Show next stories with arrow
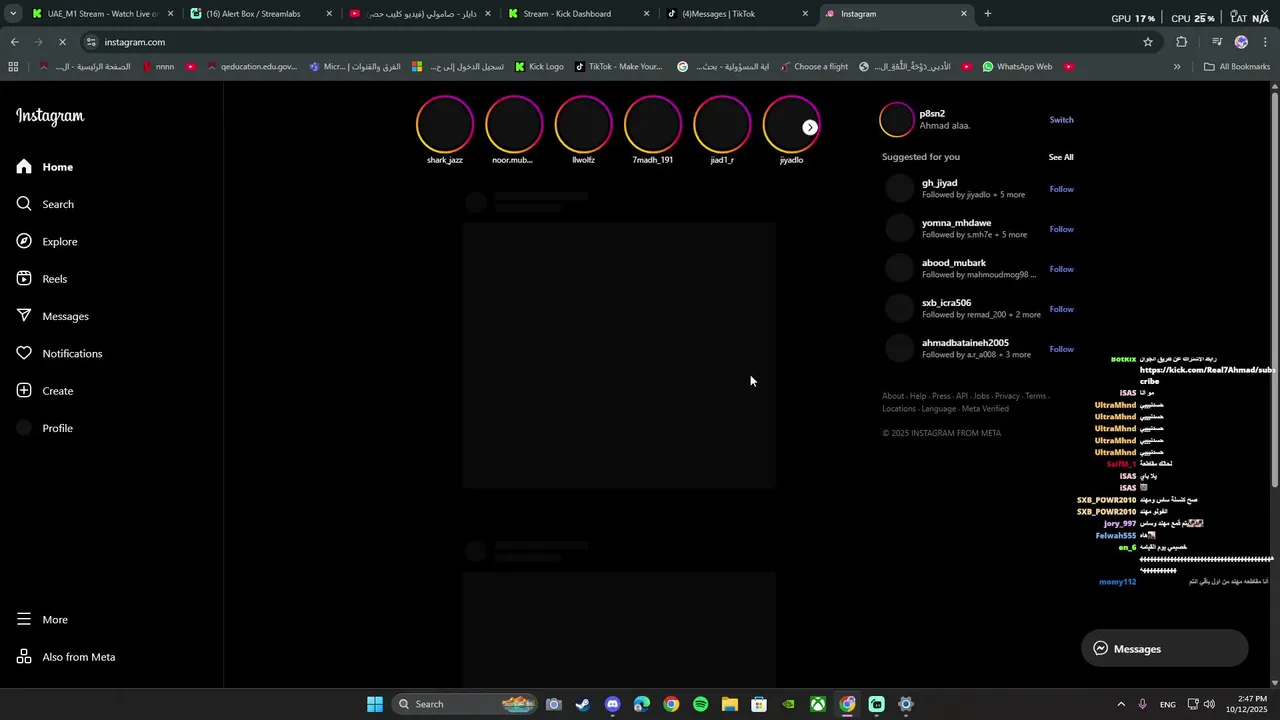The width and height of the screenshot is (1280, 720). [810, 128]
